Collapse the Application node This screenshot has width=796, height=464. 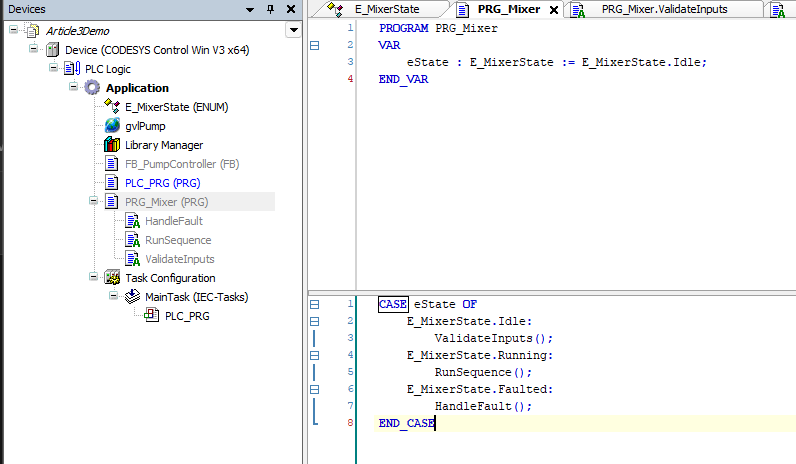[x=74, y=86]
